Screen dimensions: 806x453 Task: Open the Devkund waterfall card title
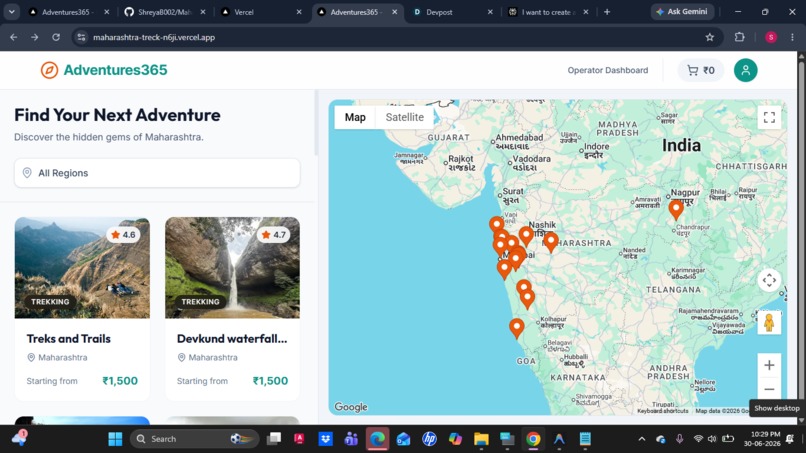232,339
